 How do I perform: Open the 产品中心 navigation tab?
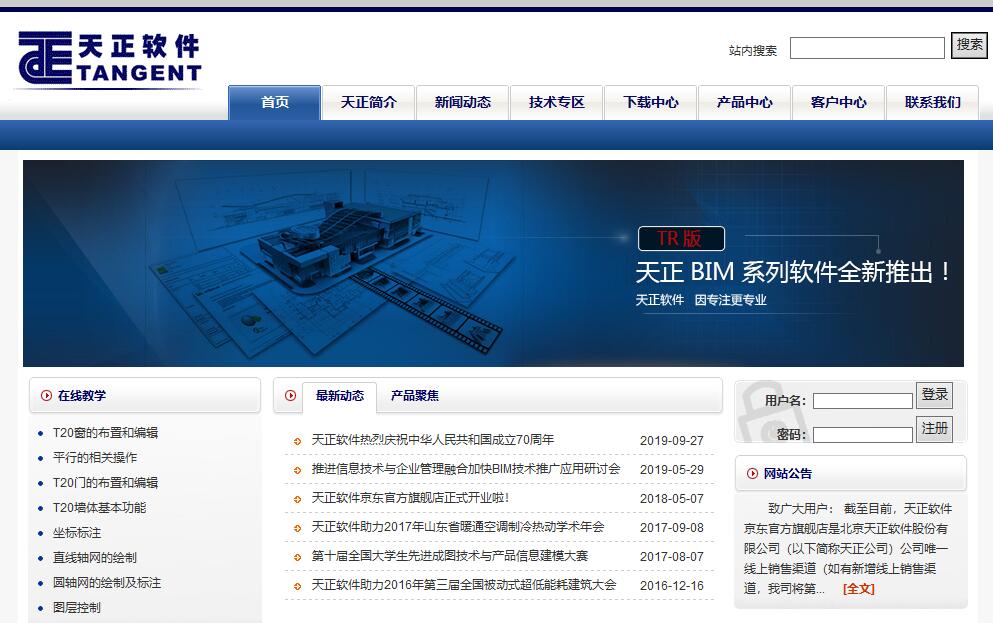click(x=745, y=103)
